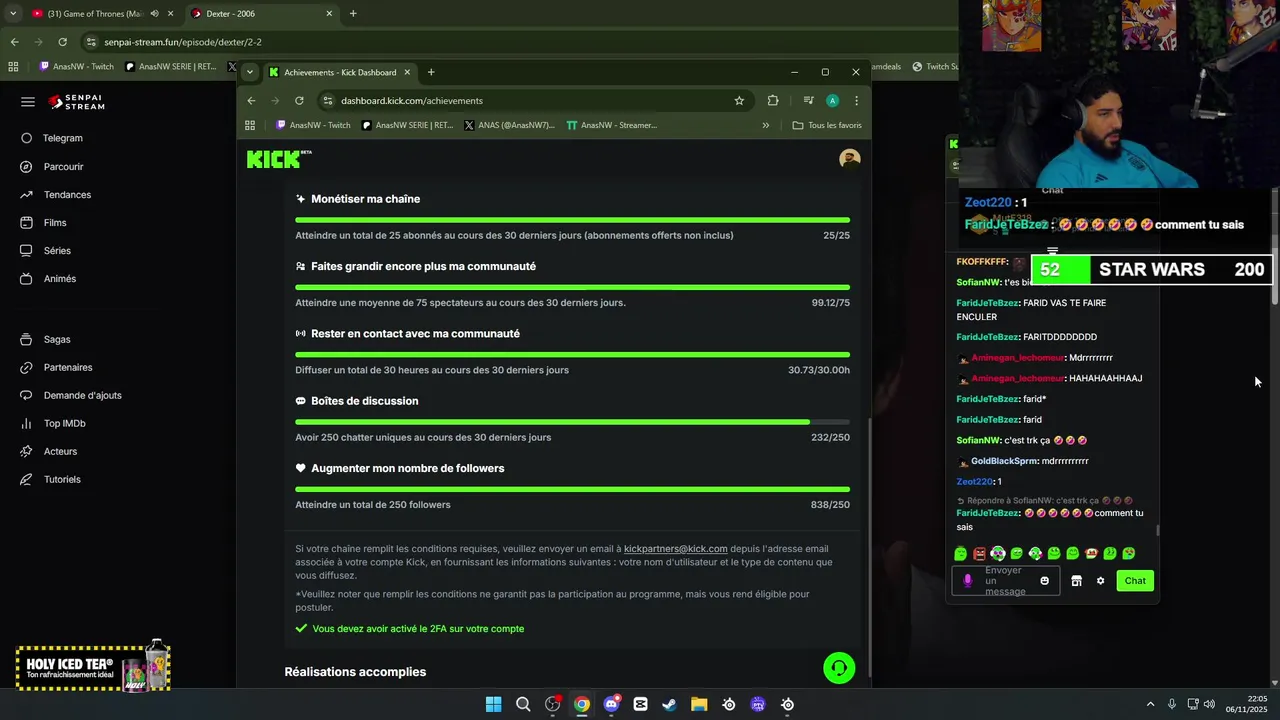Viewport: 1280px width, 720px height.
Task: Select the Achievements - Kick Dashboard tab
Action: pyautogui.click(x=339, y=72)
